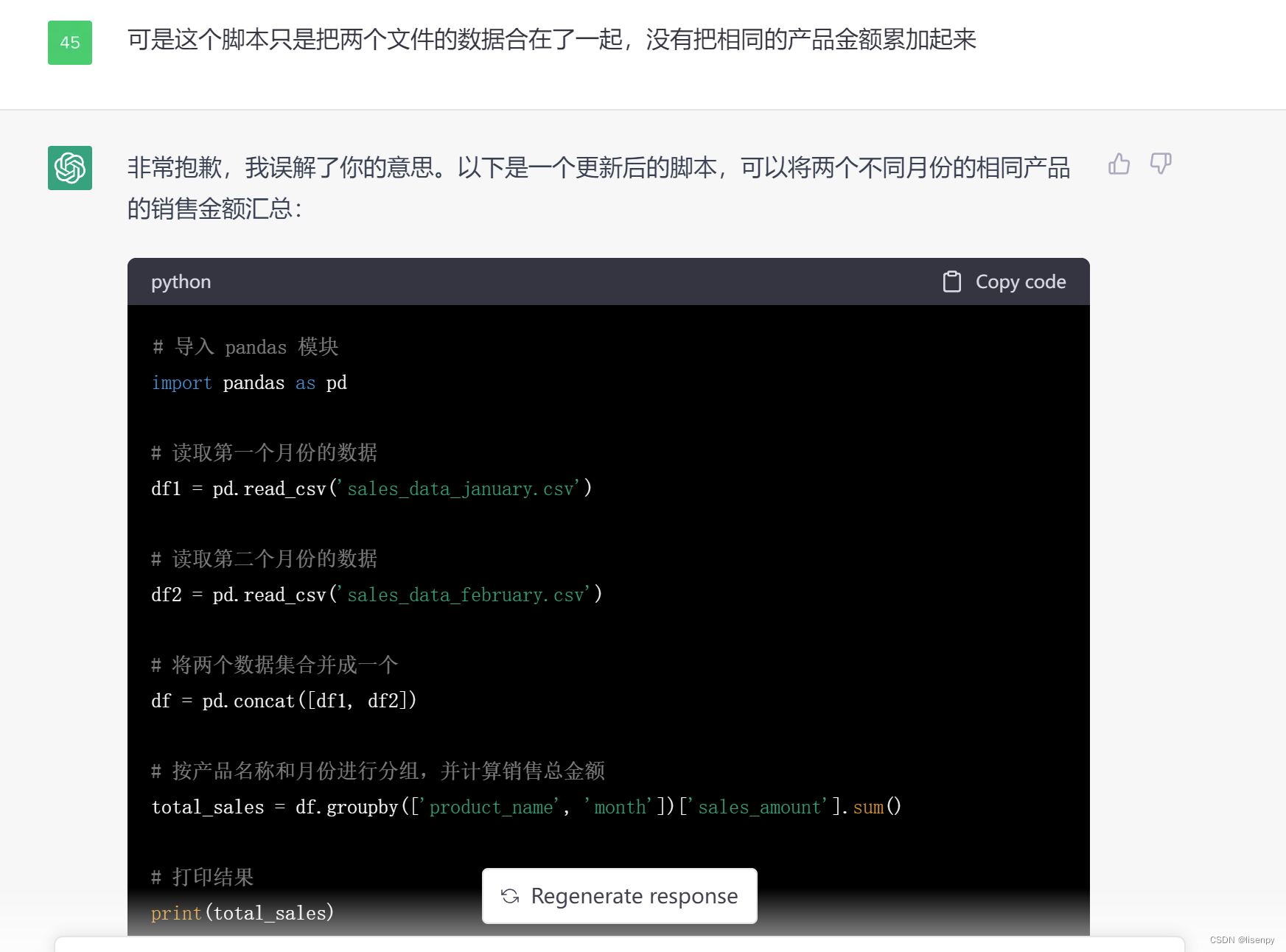Click the comment '# 按产品名称和月份进行分组'

click(x=377, y=771)
